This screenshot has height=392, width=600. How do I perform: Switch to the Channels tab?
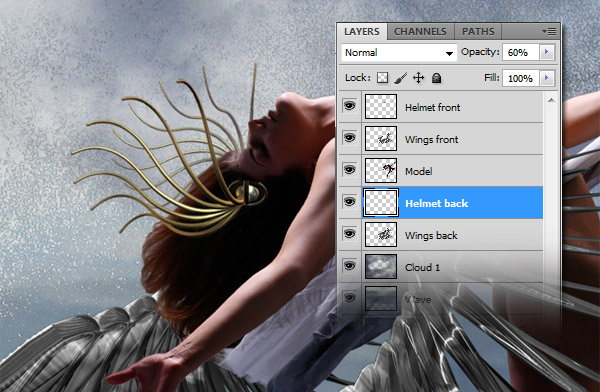tap(420, 31)
